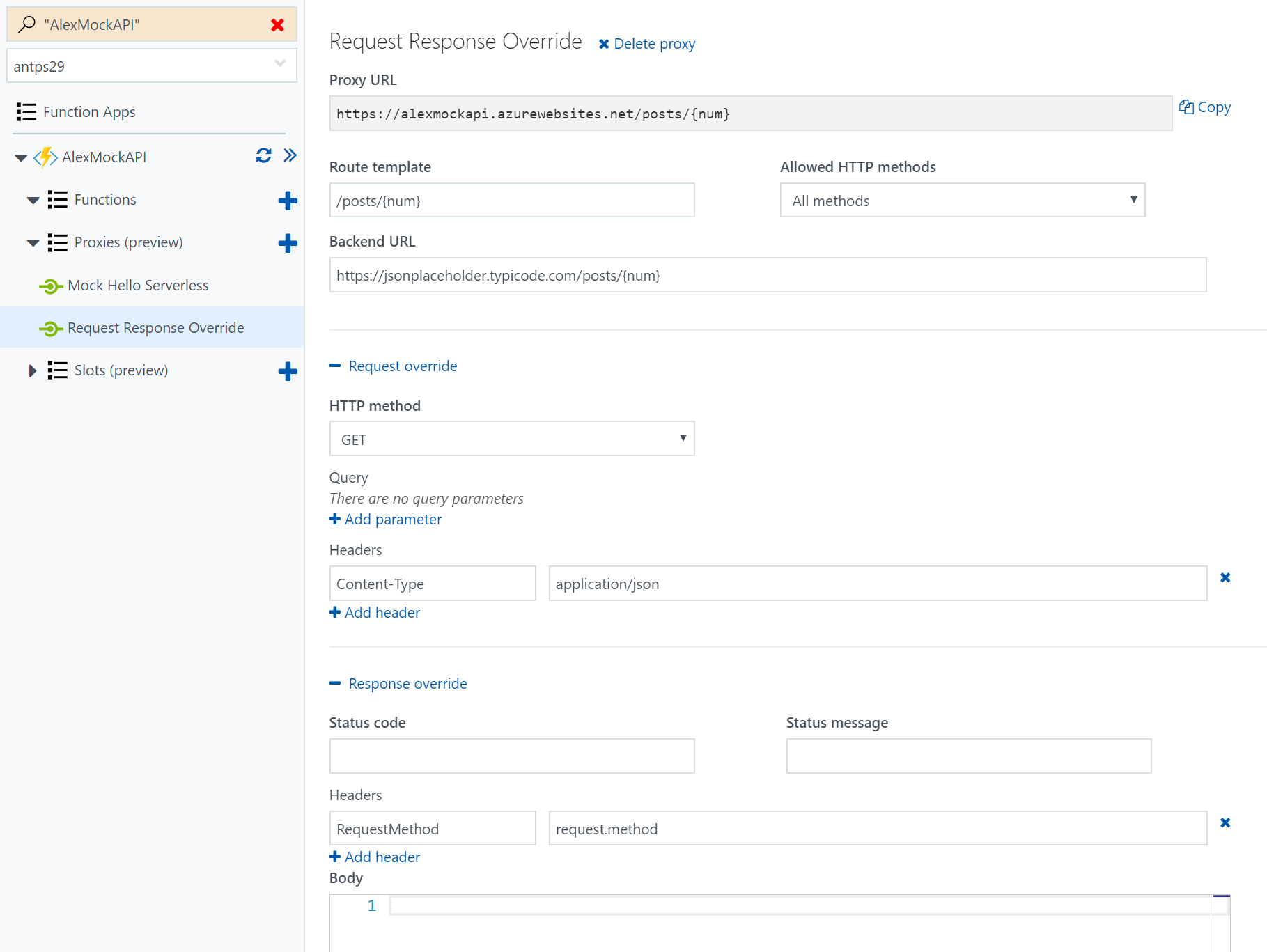Click the refresh icon next to AlexMockAPI
The height and width of the screenshot is (952, 1267).
tap(263, 156)
